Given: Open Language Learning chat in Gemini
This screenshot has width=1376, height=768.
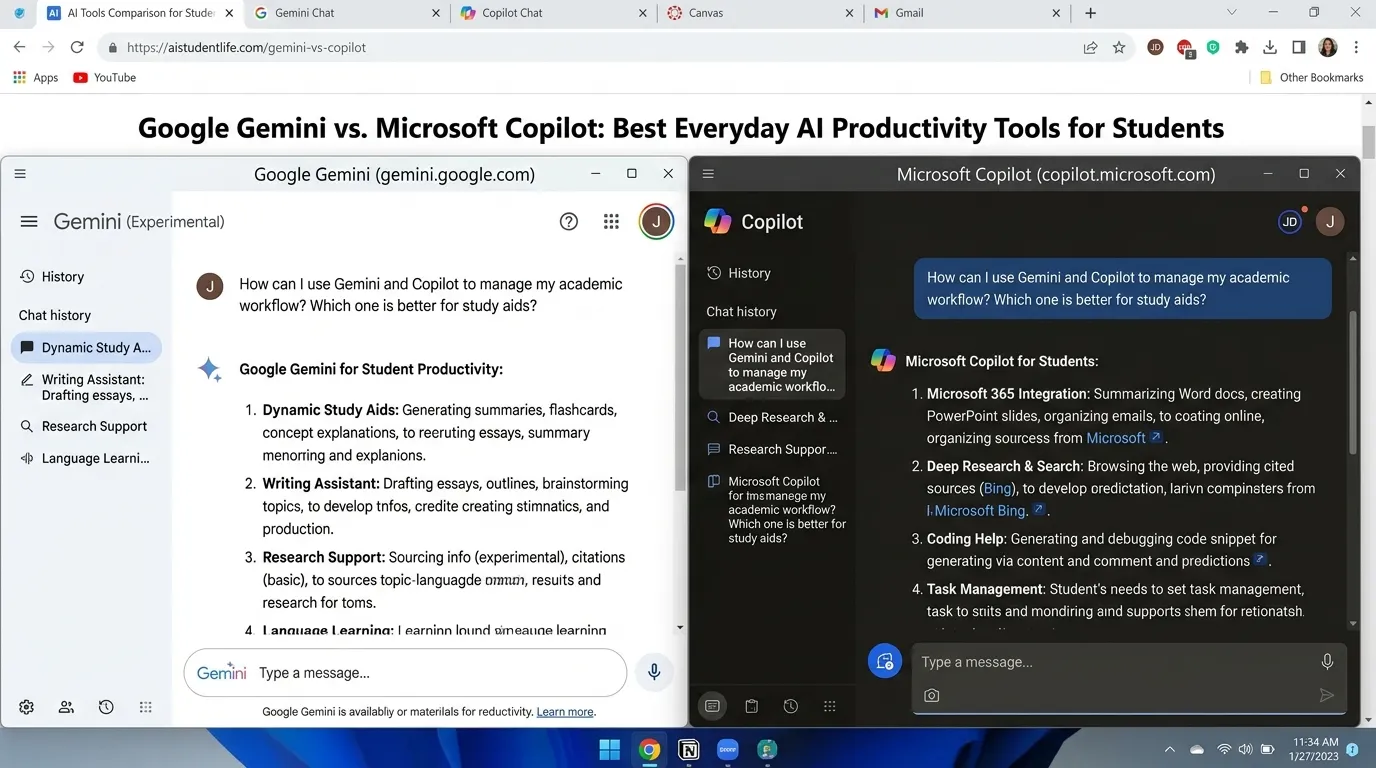Looking at the screenshot, I should click(86, 458).
